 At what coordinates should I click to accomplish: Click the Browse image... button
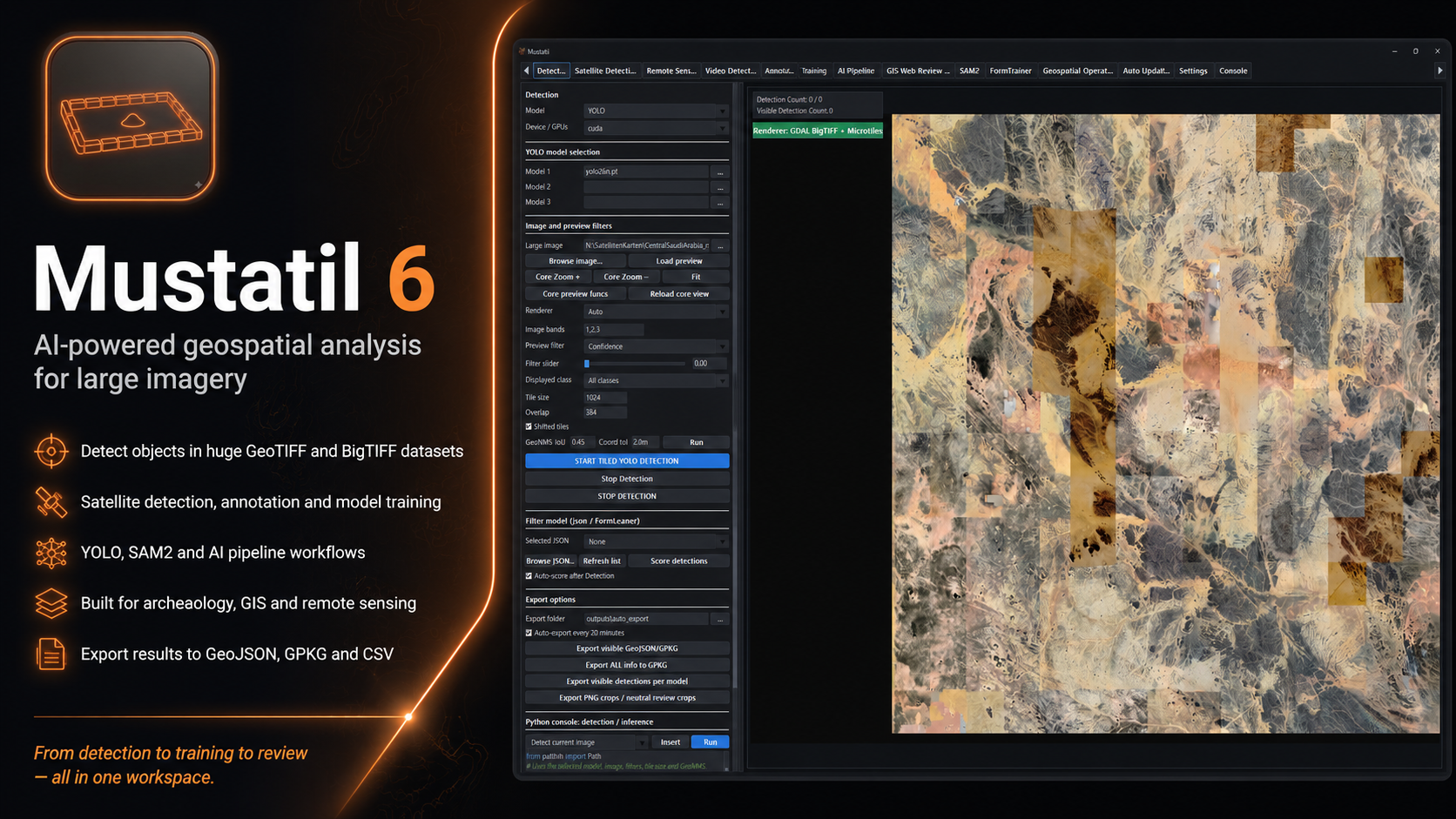pos(575,261)
